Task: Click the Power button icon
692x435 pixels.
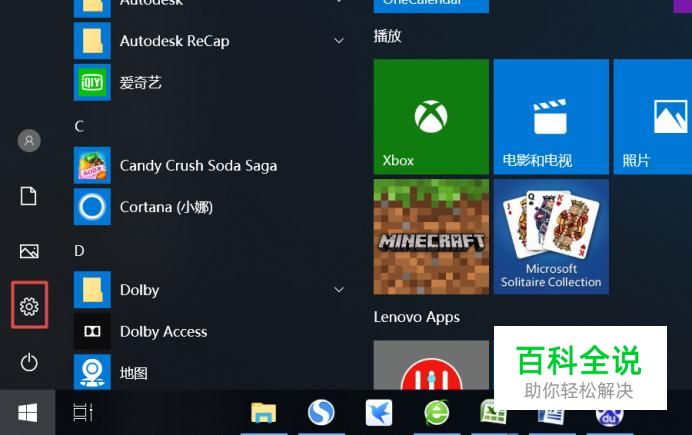Action: tap(29, 362)
